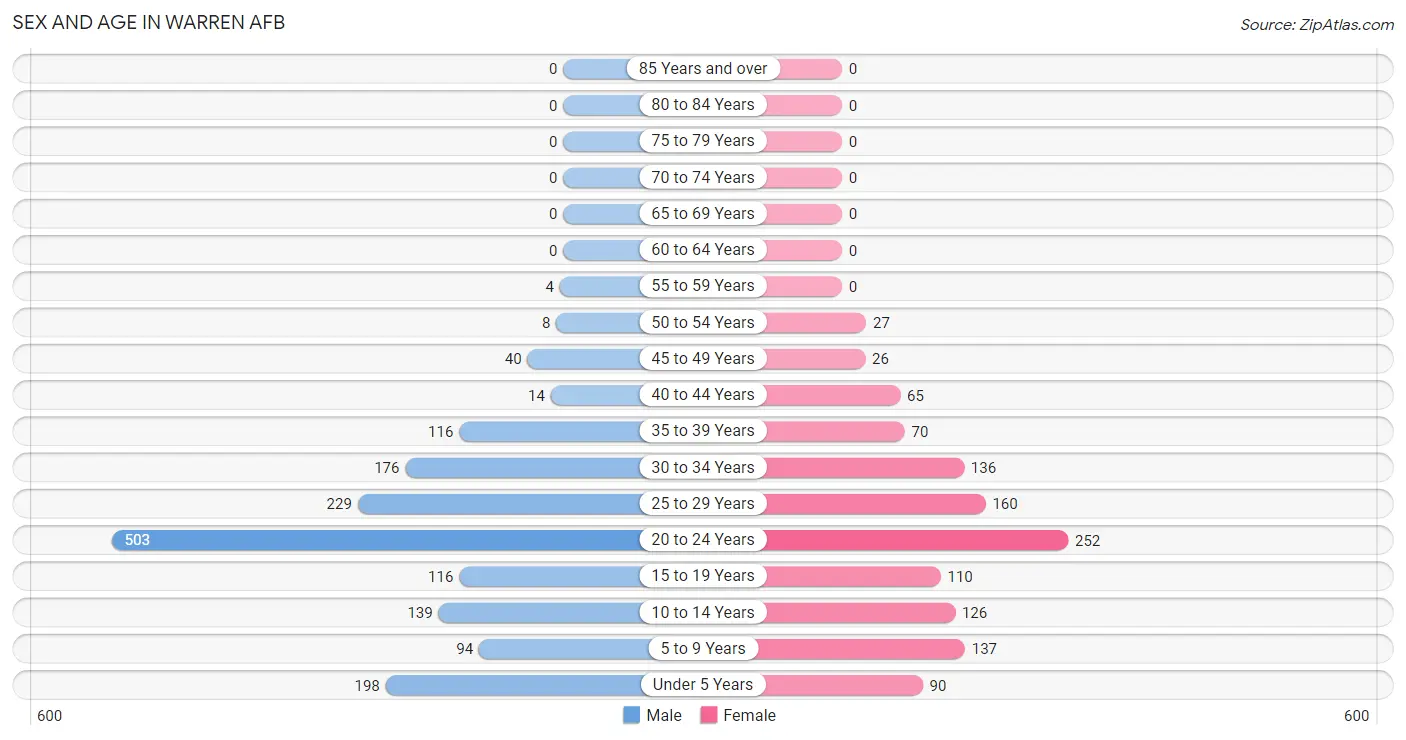1406x740 pixels.
Task: Click the 5 to 9 Years label
Action: click(703, 649)
